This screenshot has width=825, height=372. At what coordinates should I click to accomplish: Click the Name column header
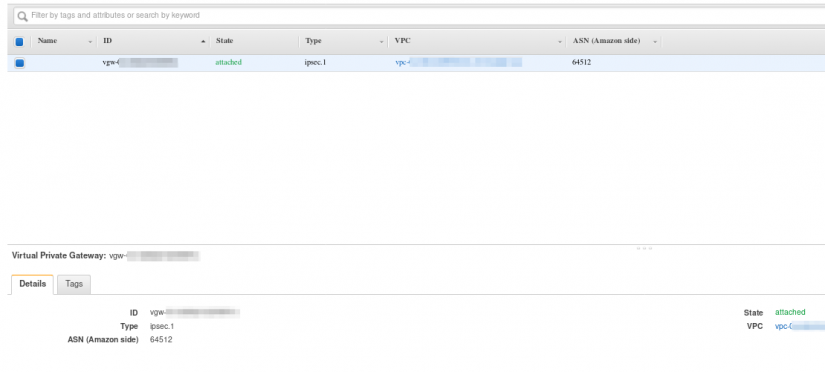[47, 41]
